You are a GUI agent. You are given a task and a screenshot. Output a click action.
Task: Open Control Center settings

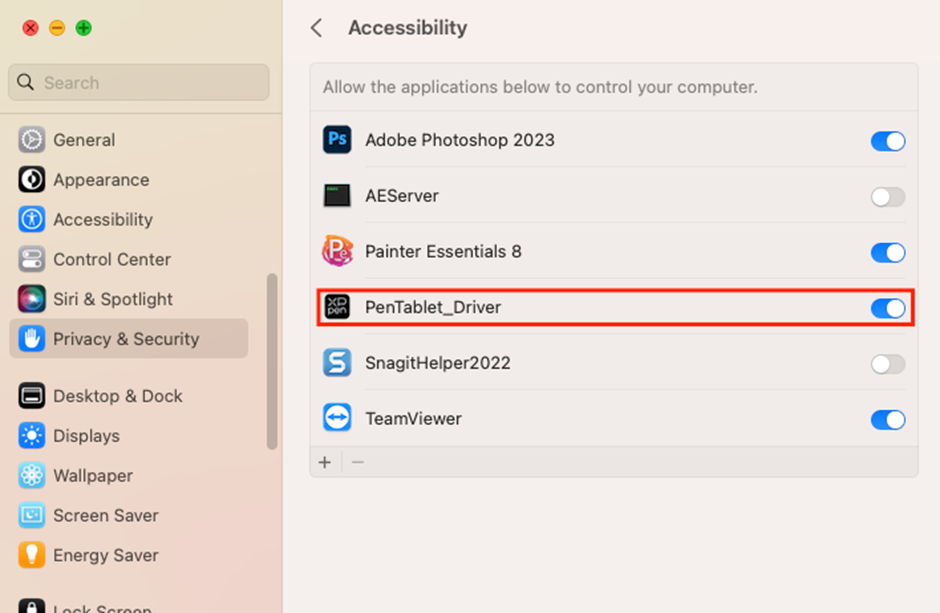click(x=111, y=259)
